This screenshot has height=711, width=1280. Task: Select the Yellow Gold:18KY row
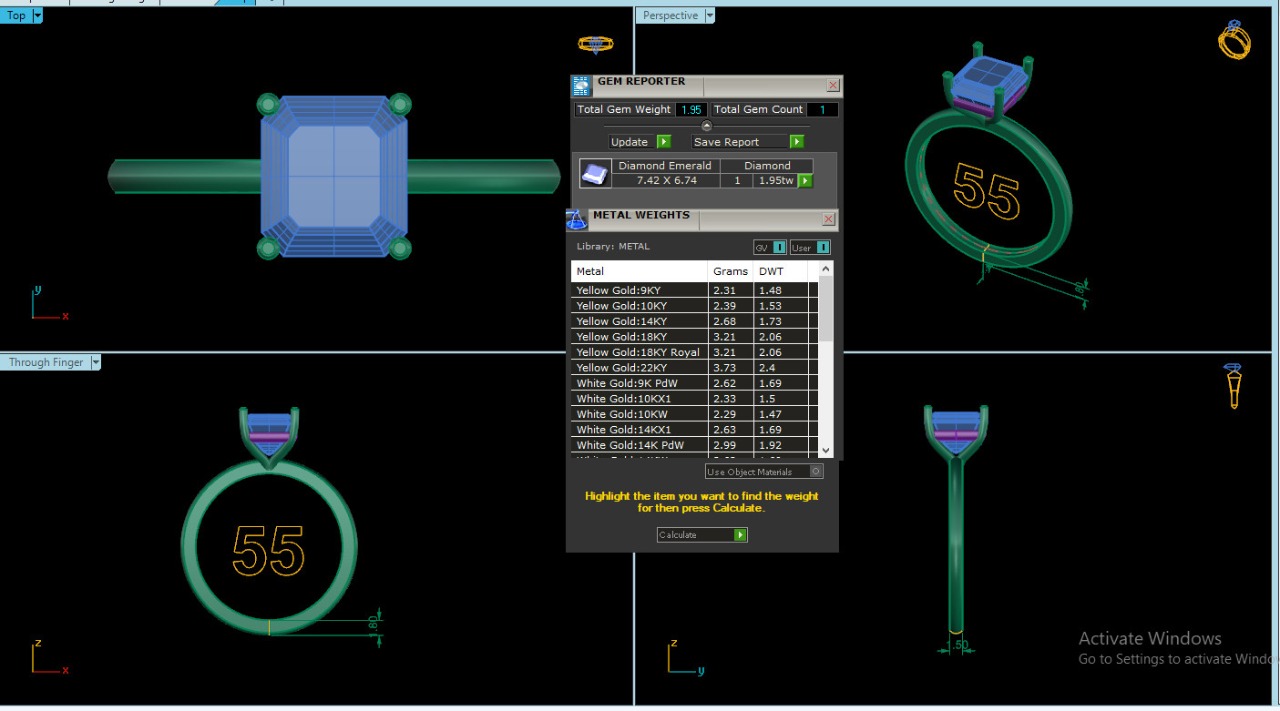click(640, 337)
